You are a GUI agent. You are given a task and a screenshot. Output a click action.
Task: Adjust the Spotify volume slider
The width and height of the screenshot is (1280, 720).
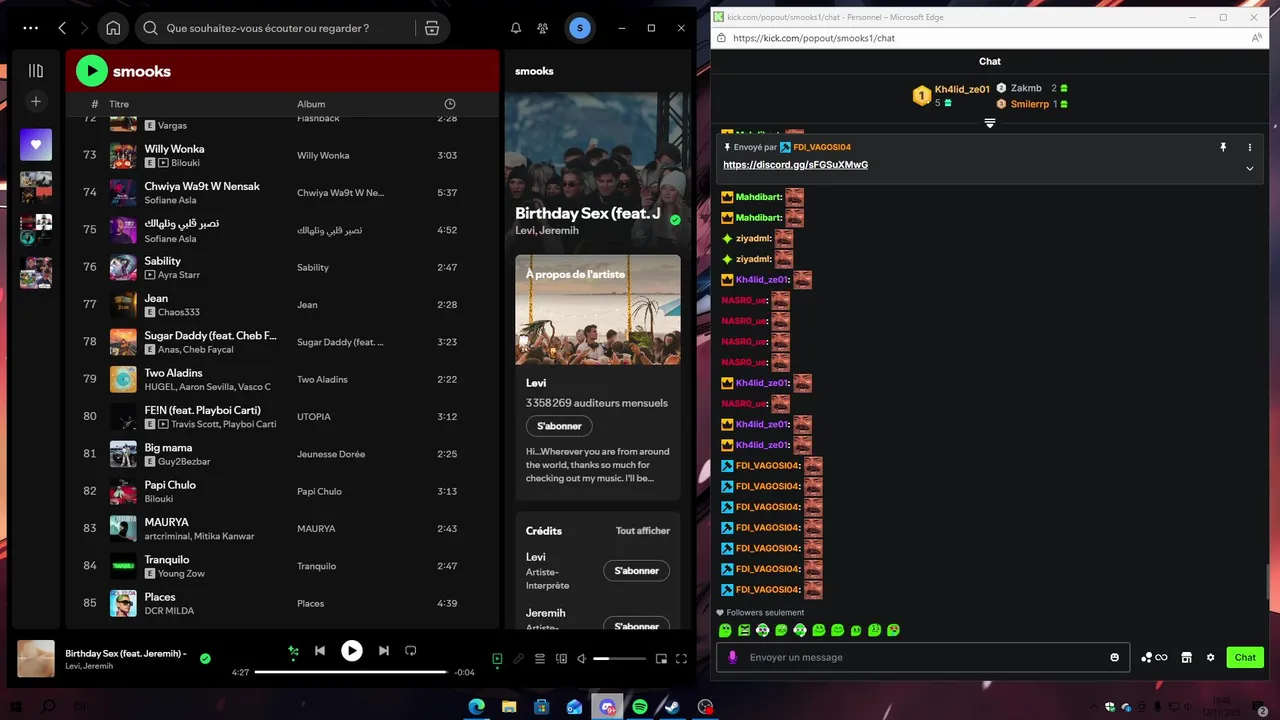(x=620, y=658)
